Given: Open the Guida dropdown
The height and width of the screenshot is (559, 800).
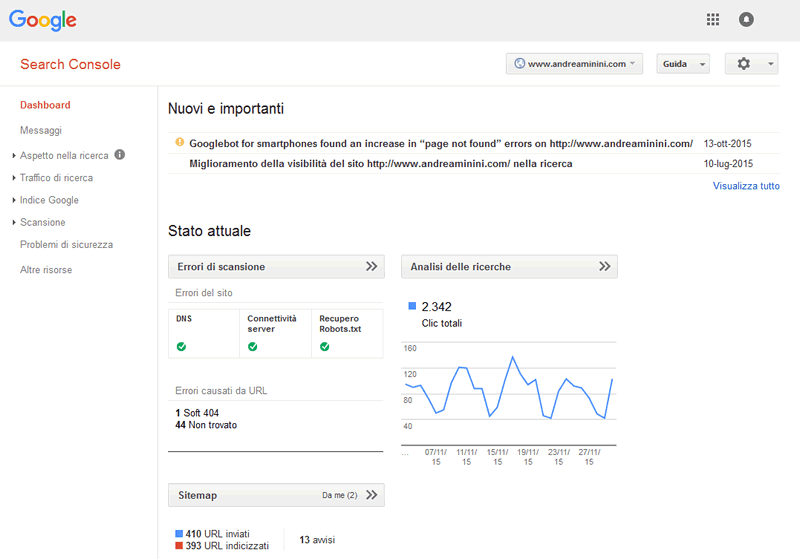Looking at the screenshot, I should click(683, 64).
